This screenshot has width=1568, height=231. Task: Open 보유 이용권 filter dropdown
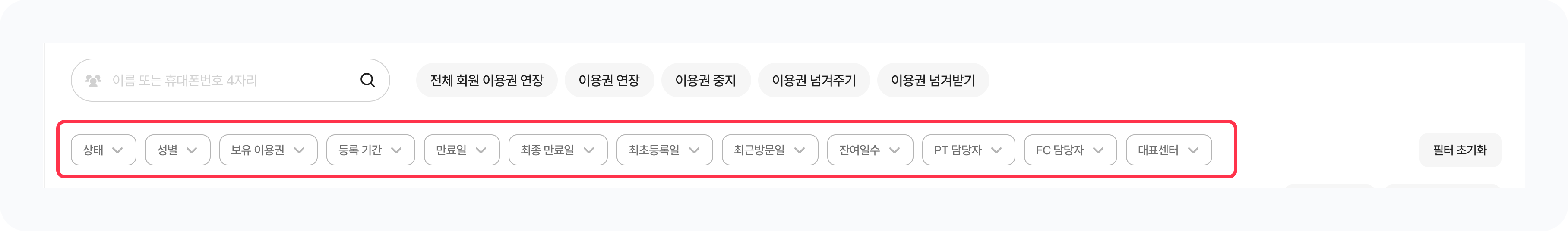click(x=268, y=150)
